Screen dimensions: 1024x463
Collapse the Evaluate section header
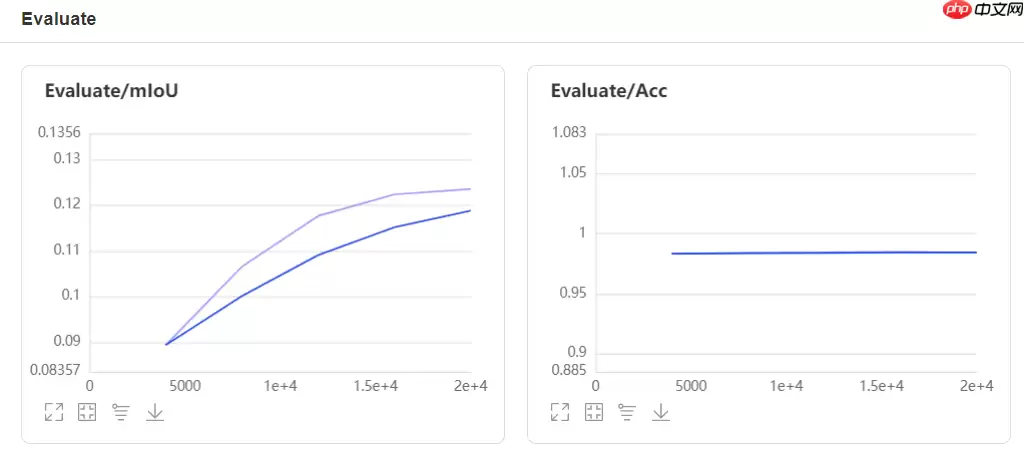pyautogui.click(x=59, y=19)
